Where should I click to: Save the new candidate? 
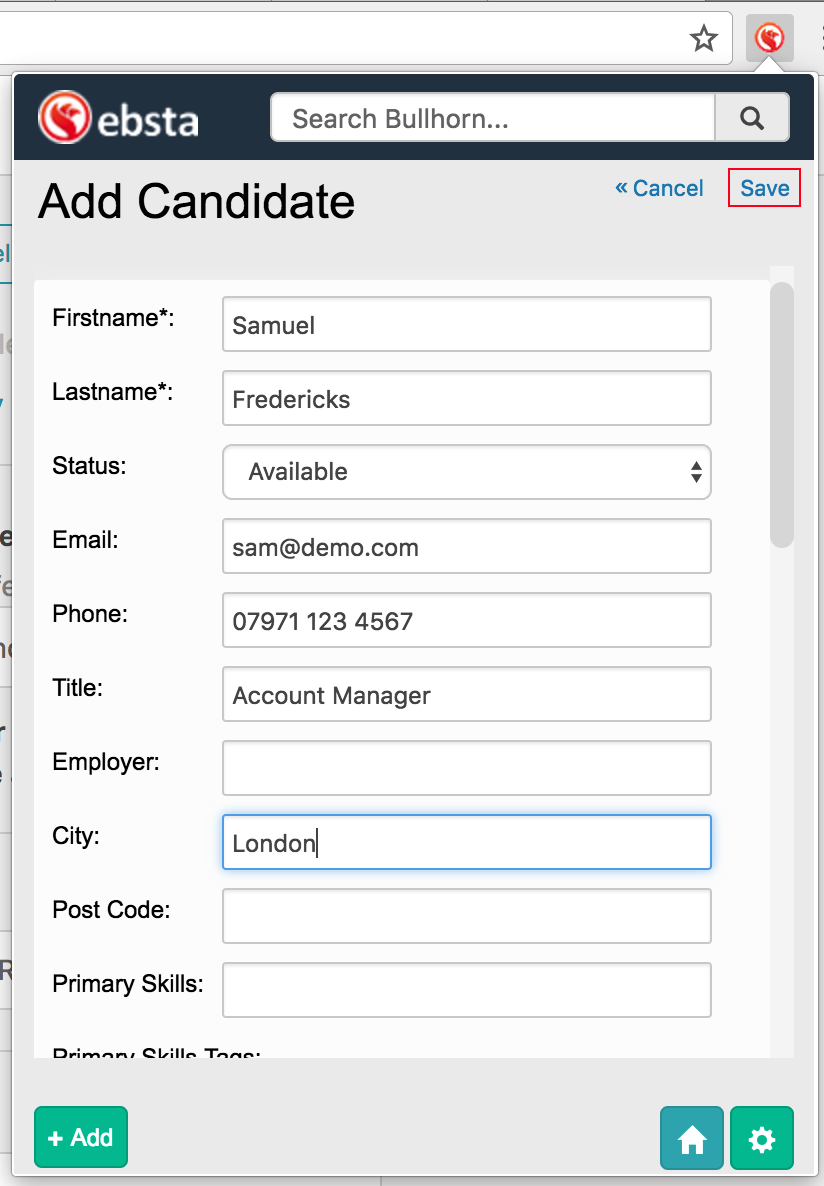[x=764, y=188]
